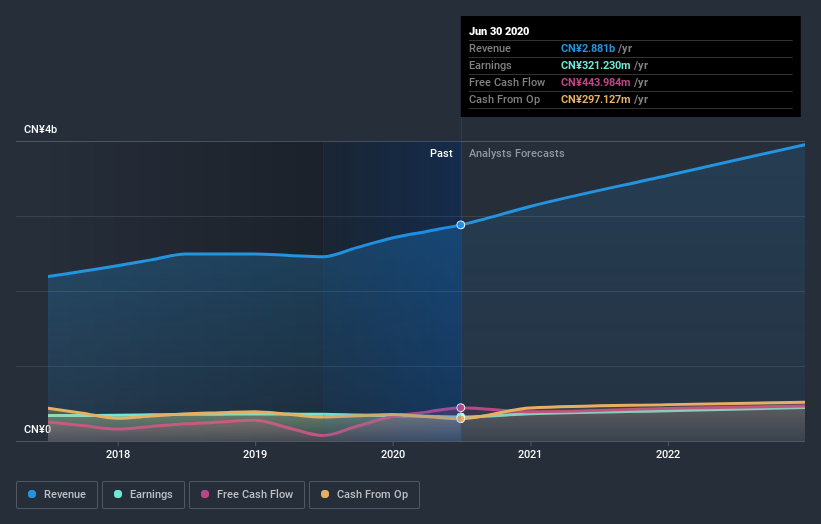Click the blue Revenue data point marker
Screen dimensions: 821x524
461,225
